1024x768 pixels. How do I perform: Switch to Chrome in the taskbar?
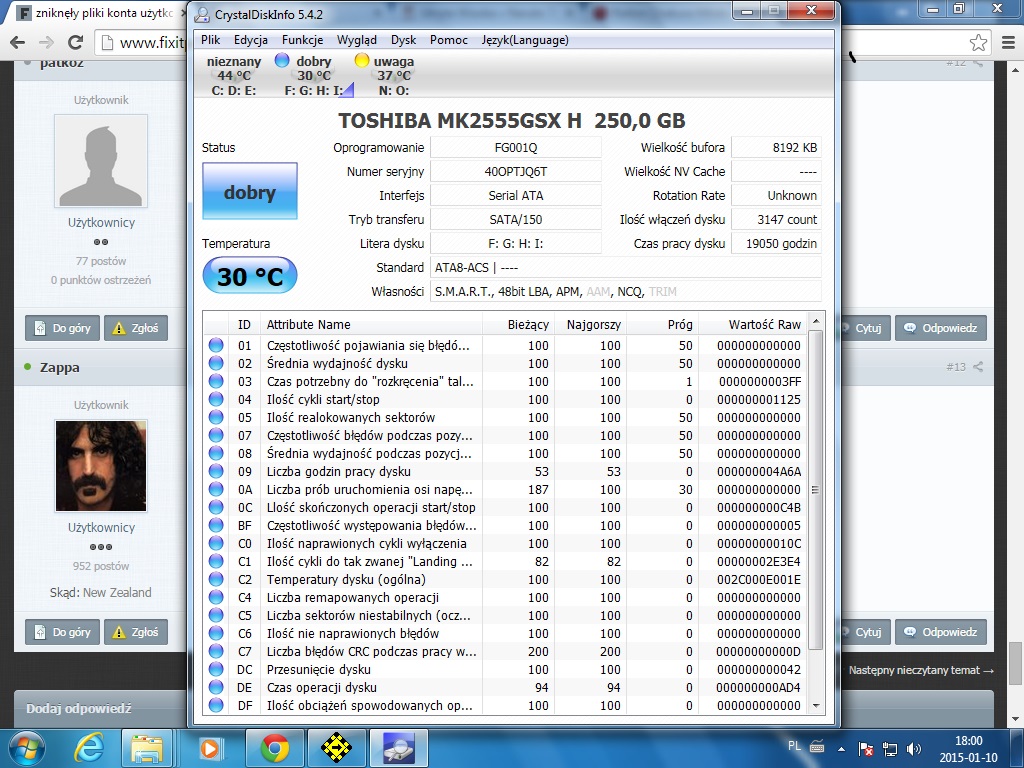pos(275,748)
